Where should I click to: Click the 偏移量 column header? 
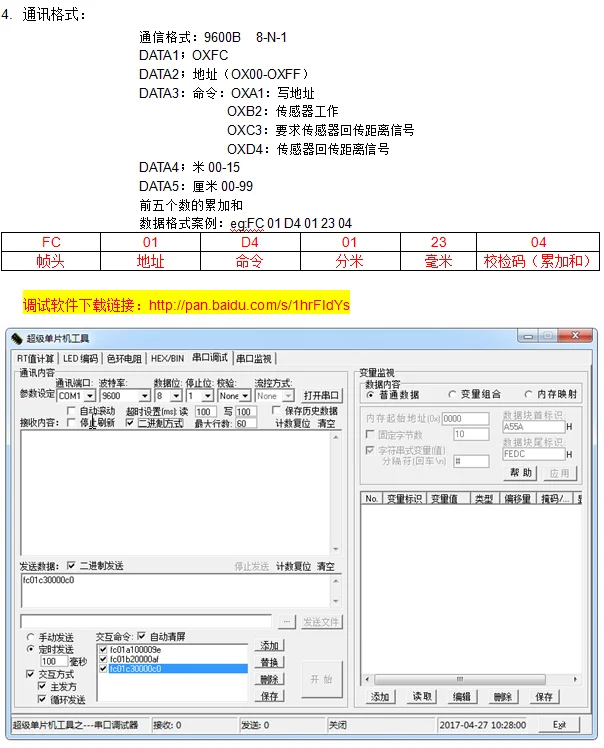(x=518, y=499)
